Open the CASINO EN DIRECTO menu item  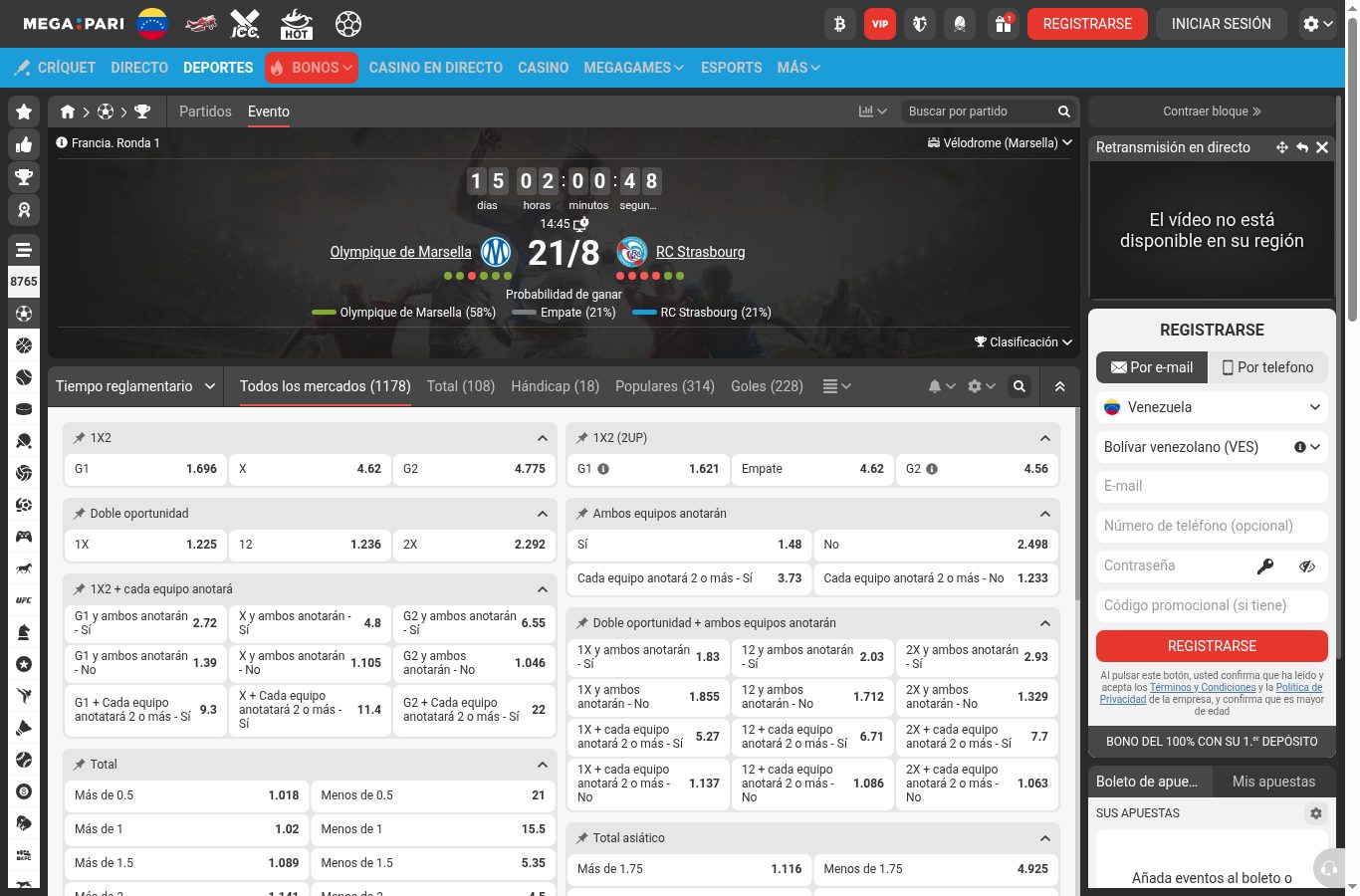pyautogui.click(x=436, y=68)
